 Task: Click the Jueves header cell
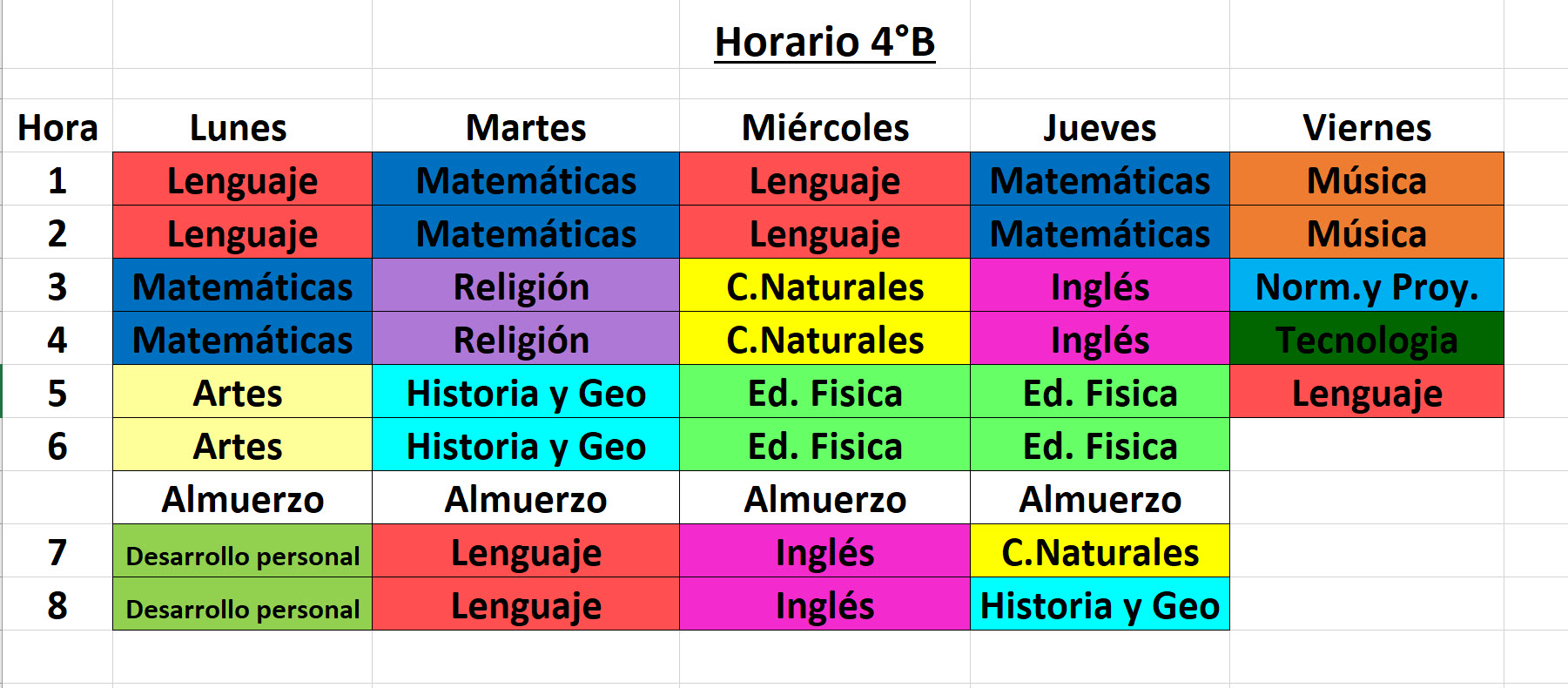1100,128
